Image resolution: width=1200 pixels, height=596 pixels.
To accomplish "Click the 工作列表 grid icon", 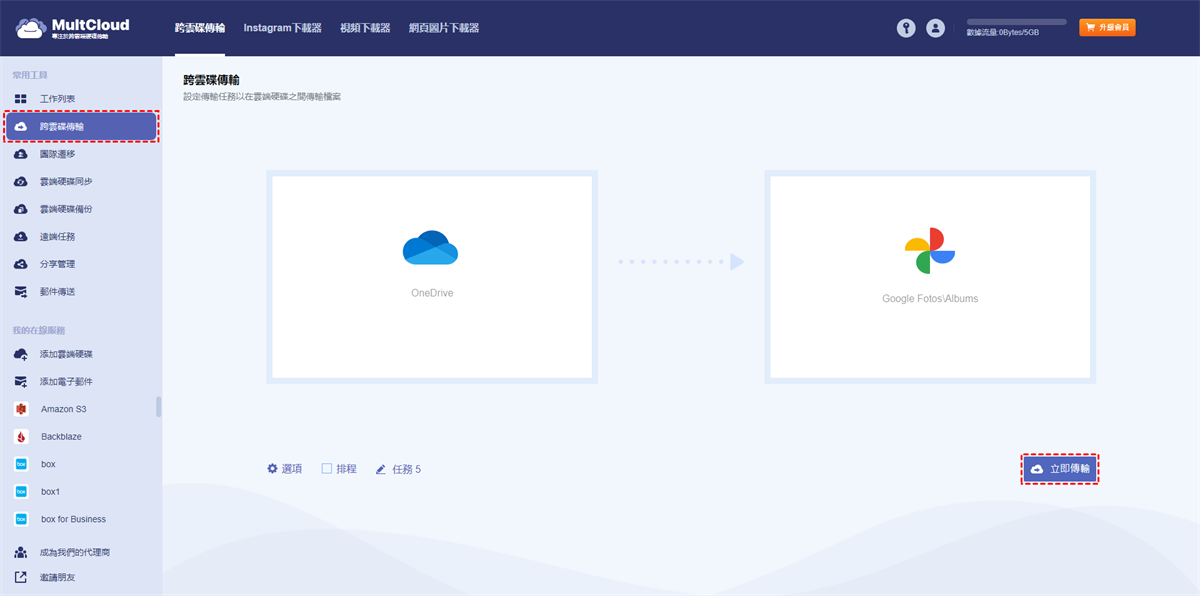I will coord(21,99).
